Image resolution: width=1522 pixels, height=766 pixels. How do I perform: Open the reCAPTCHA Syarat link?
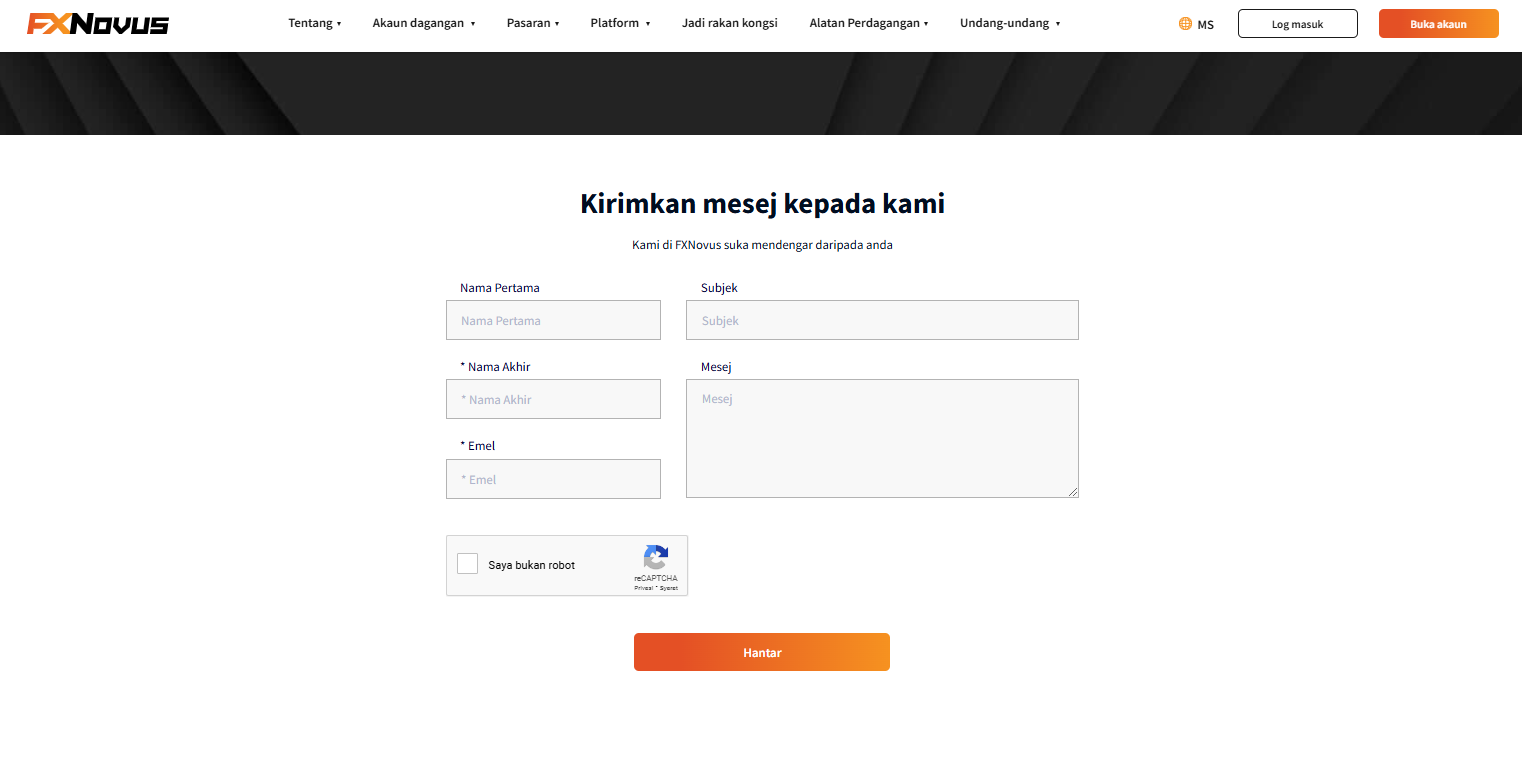pos(669,588)
